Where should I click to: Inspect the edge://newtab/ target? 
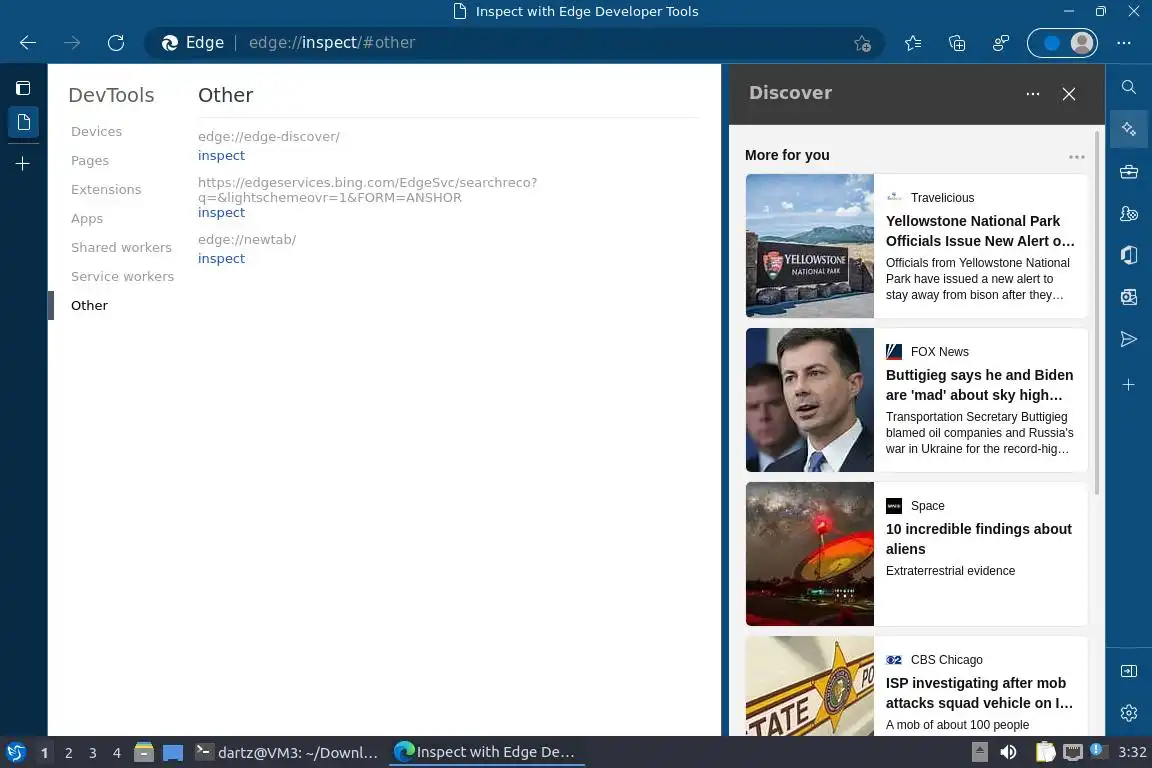click(x=221, y=259)
